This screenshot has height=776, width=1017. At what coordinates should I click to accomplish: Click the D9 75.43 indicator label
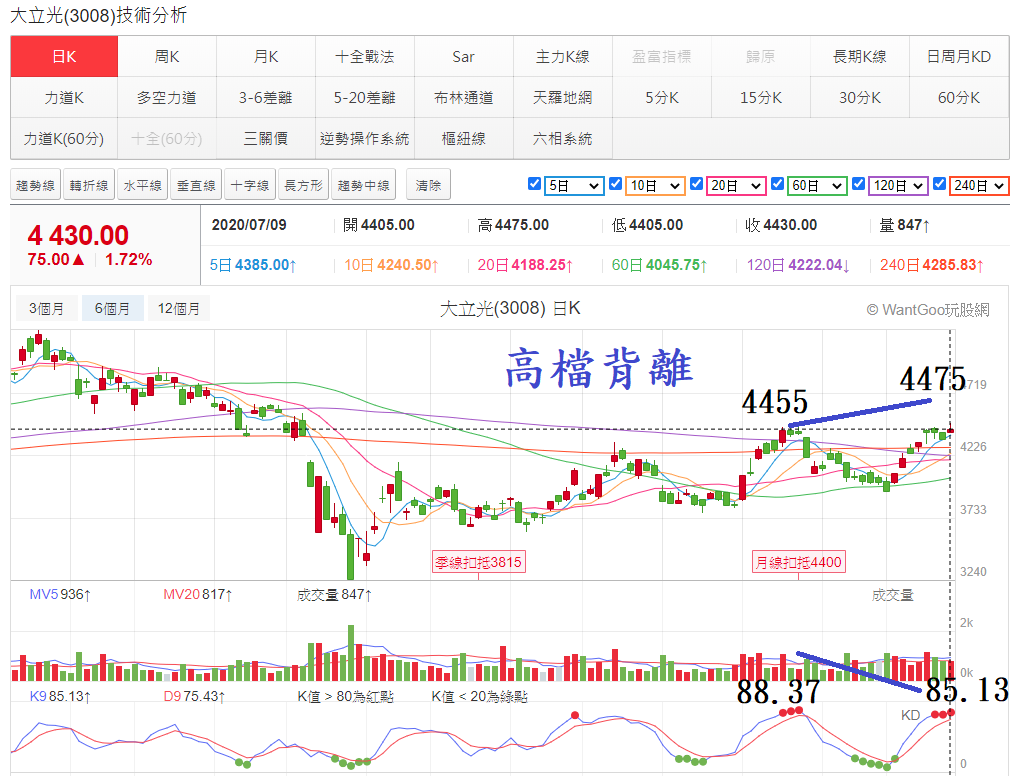click(x=195, y=697)
